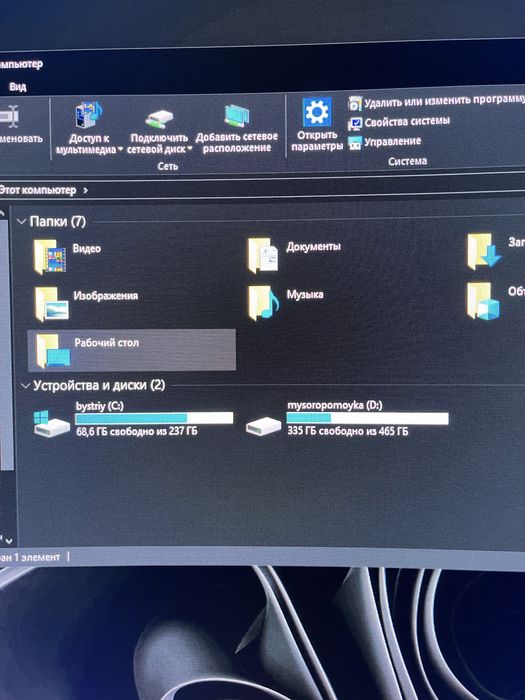
Task: Select the Видео folder icon
Action: [50, 256]
